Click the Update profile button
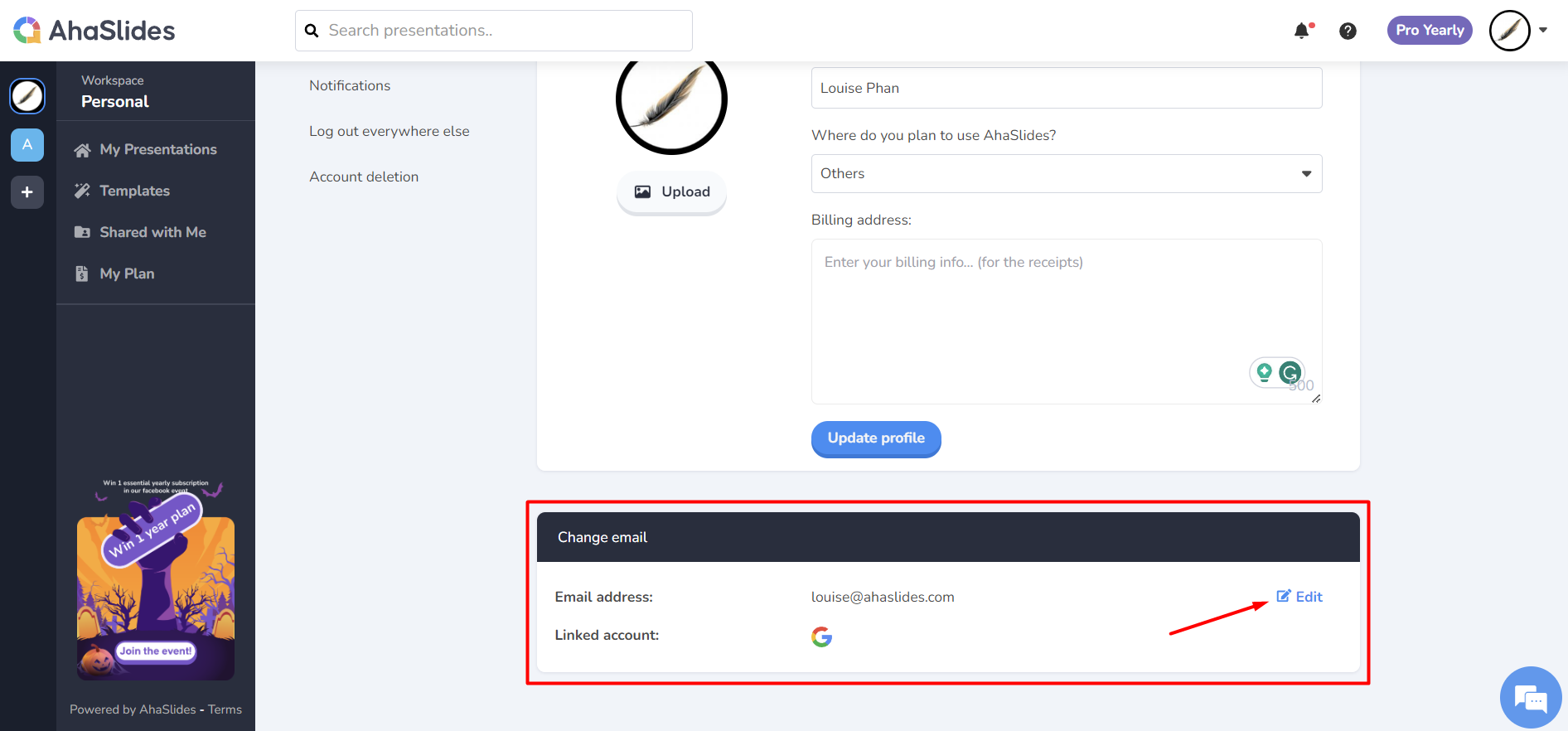The width and height of the screenshot is (1568, 731). pos(876,438)
